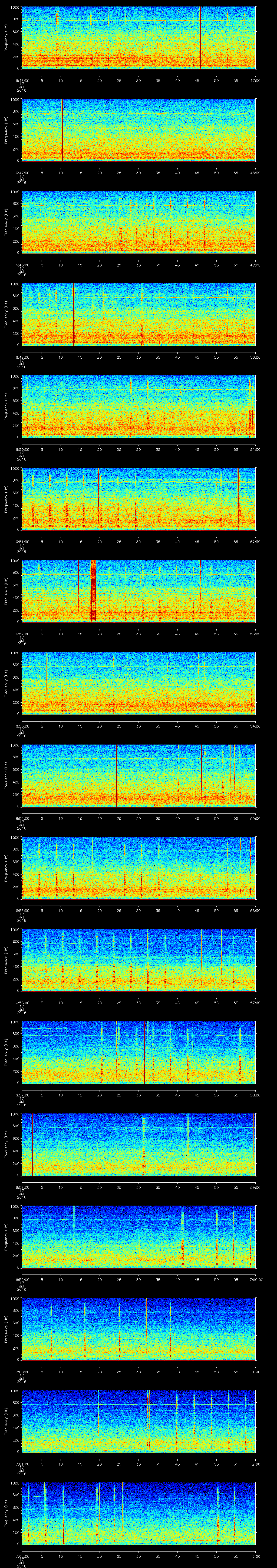Click the 6:58:00 time axis label
Screen dimensions: 277x1568
coord(22,1187)
